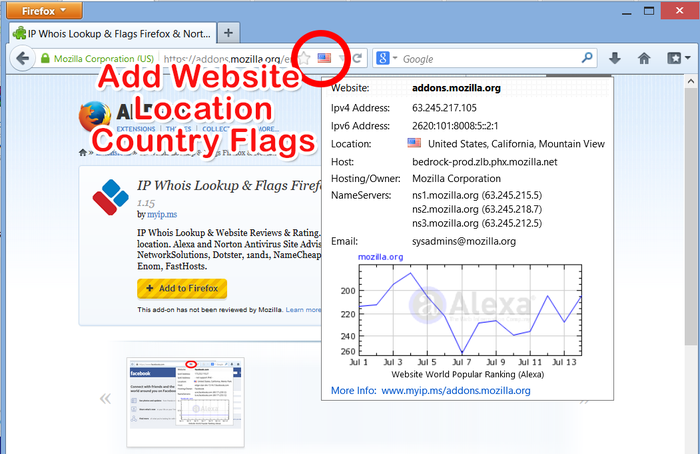This screenshot has height=454, width=700.
Task: Click the Add to Firefox button
Action: [x=182, y=288]
